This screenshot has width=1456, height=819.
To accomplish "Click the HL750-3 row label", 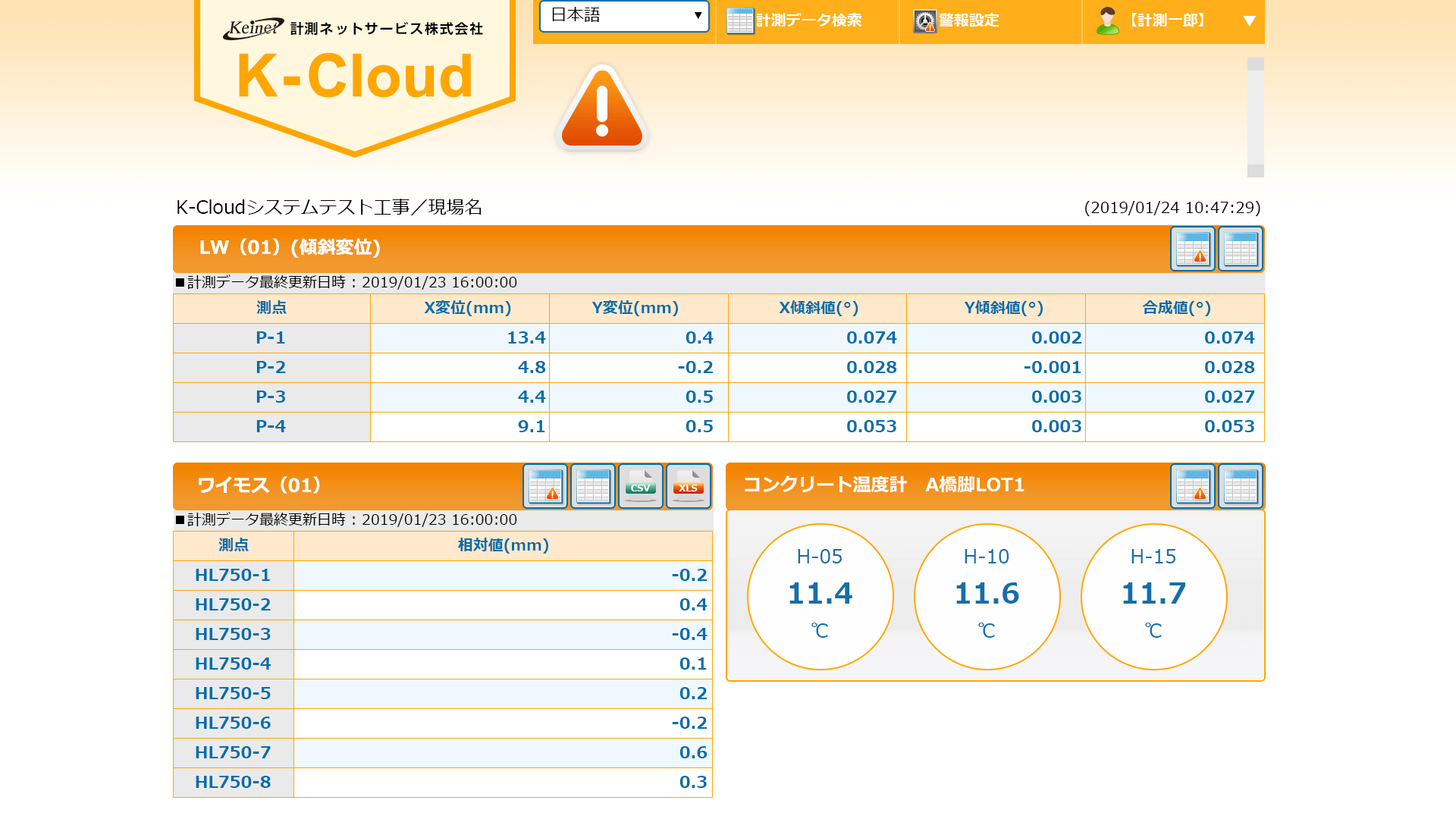I will point(233,635).
